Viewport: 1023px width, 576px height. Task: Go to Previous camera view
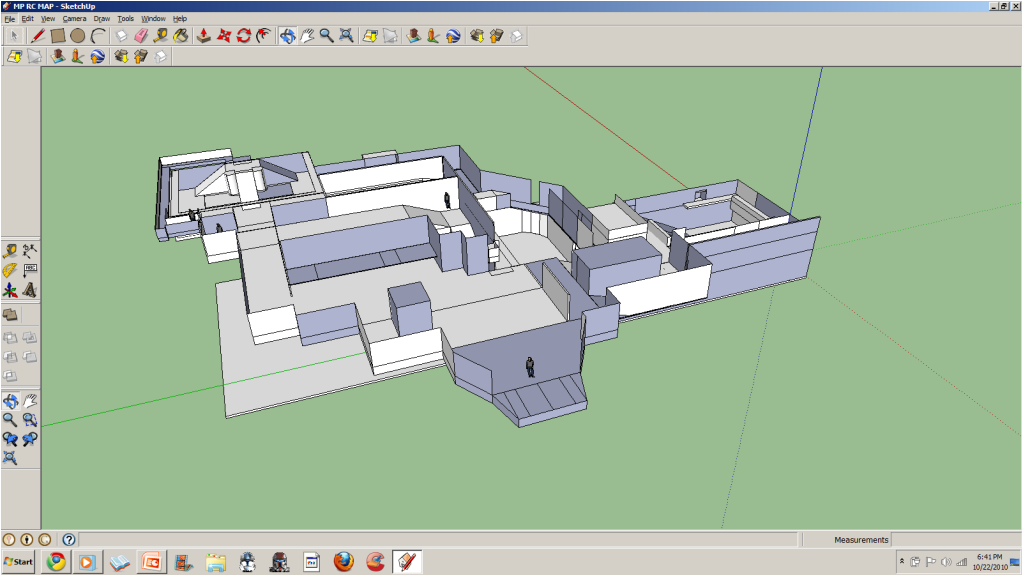coord(10,439)
